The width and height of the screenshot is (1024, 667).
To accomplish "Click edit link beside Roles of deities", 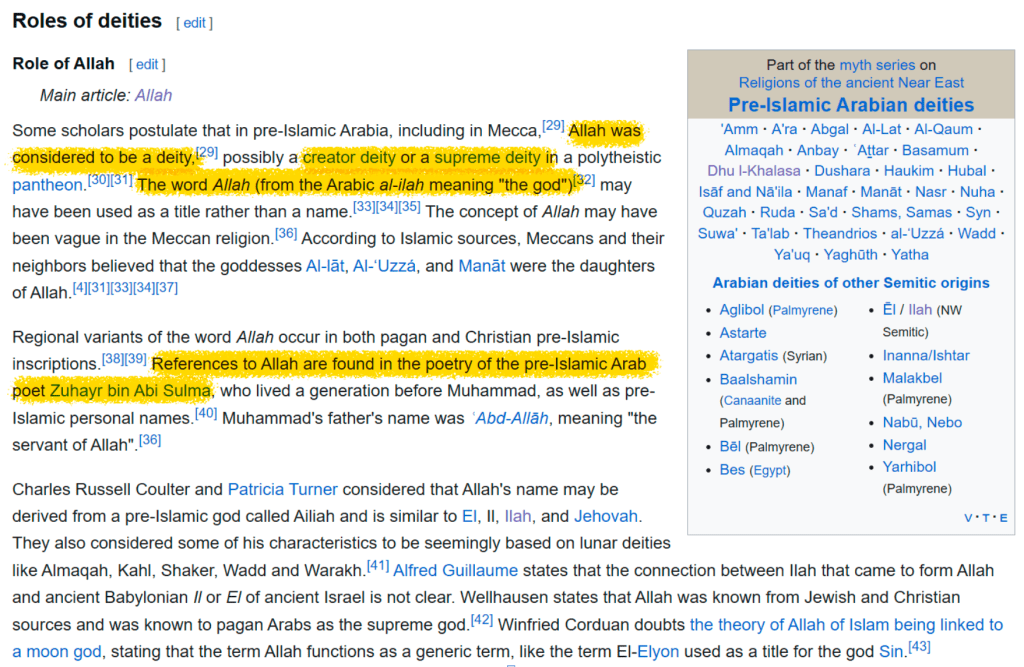I will point(194,22).
